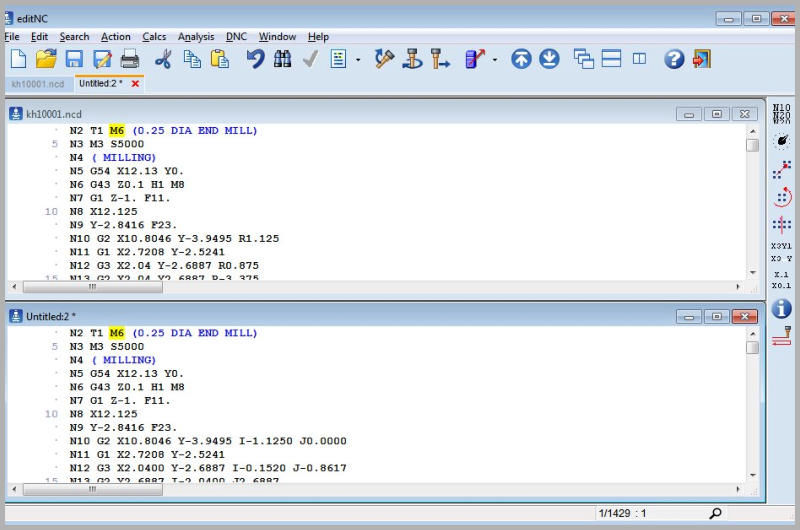Open the Window menu
This screenshot has width=800, height=530.
(x=277, y=37)
